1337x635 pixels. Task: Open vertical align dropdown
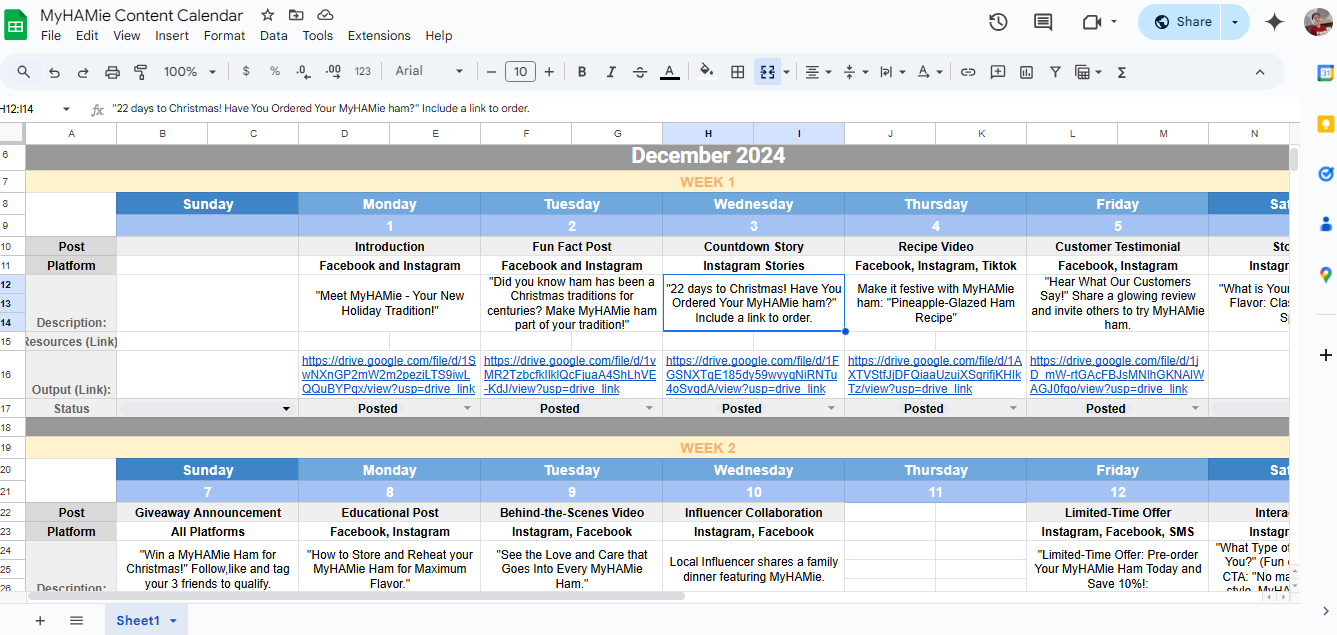pyautogui.click(x=854, y=72)
